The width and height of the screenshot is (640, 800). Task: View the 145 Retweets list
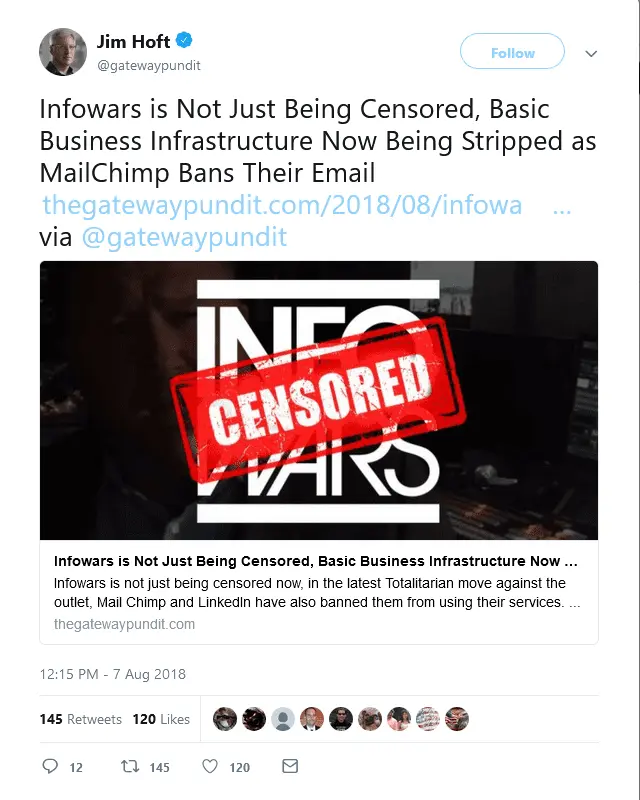(81, 719)
